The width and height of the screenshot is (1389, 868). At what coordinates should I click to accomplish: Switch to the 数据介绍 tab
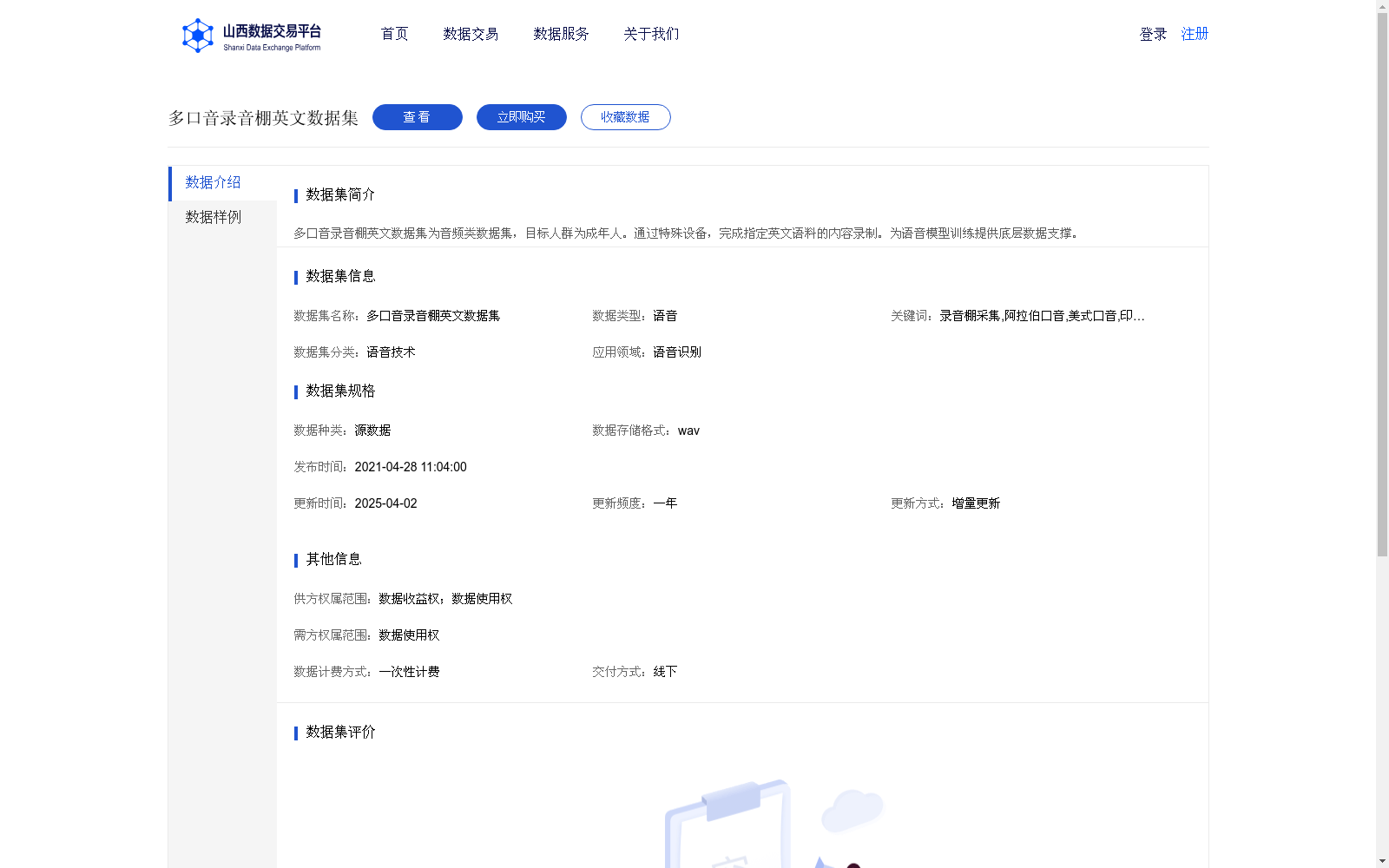click(211, 183)
